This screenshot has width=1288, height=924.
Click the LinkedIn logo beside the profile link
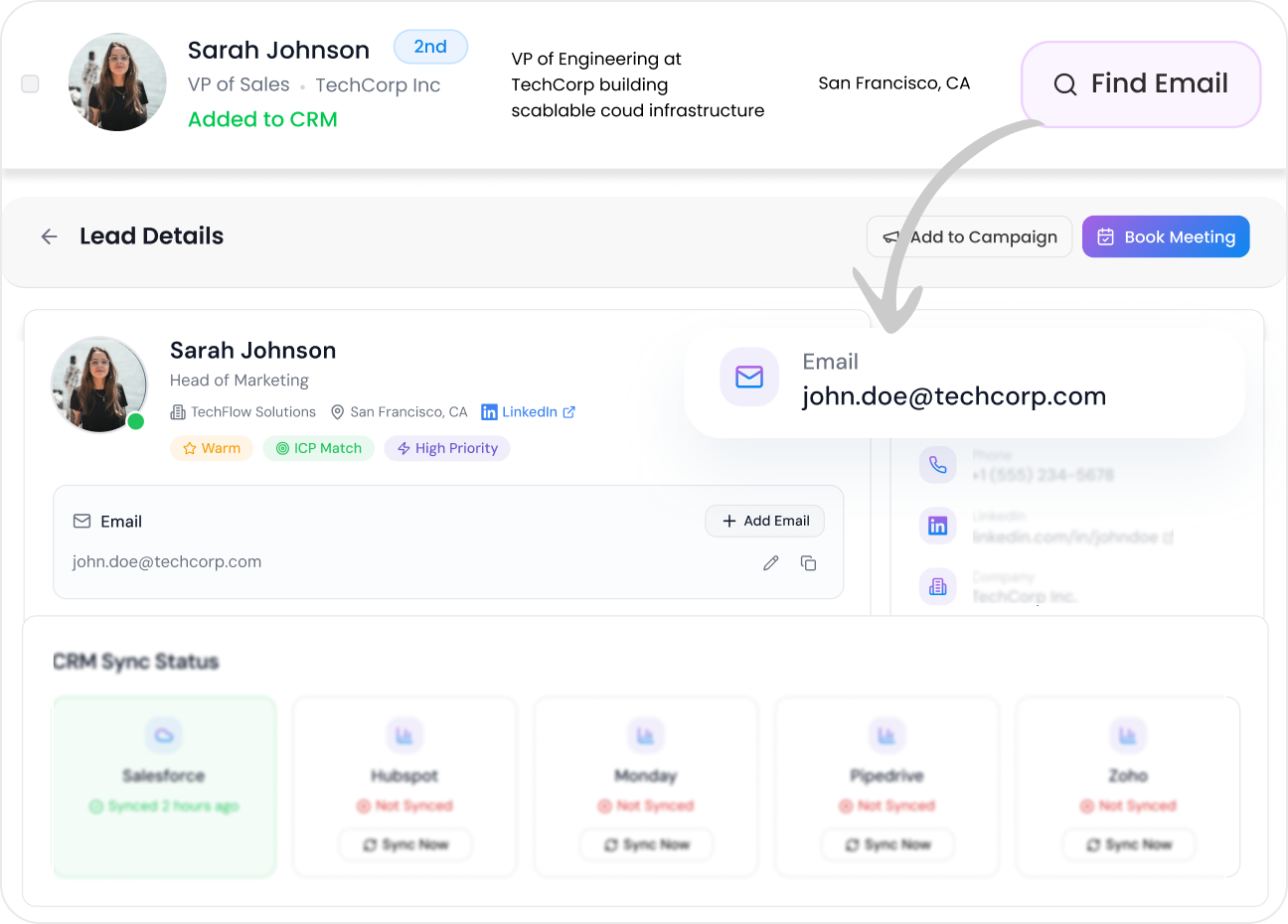pyautogui.click(x=489, y=412)
